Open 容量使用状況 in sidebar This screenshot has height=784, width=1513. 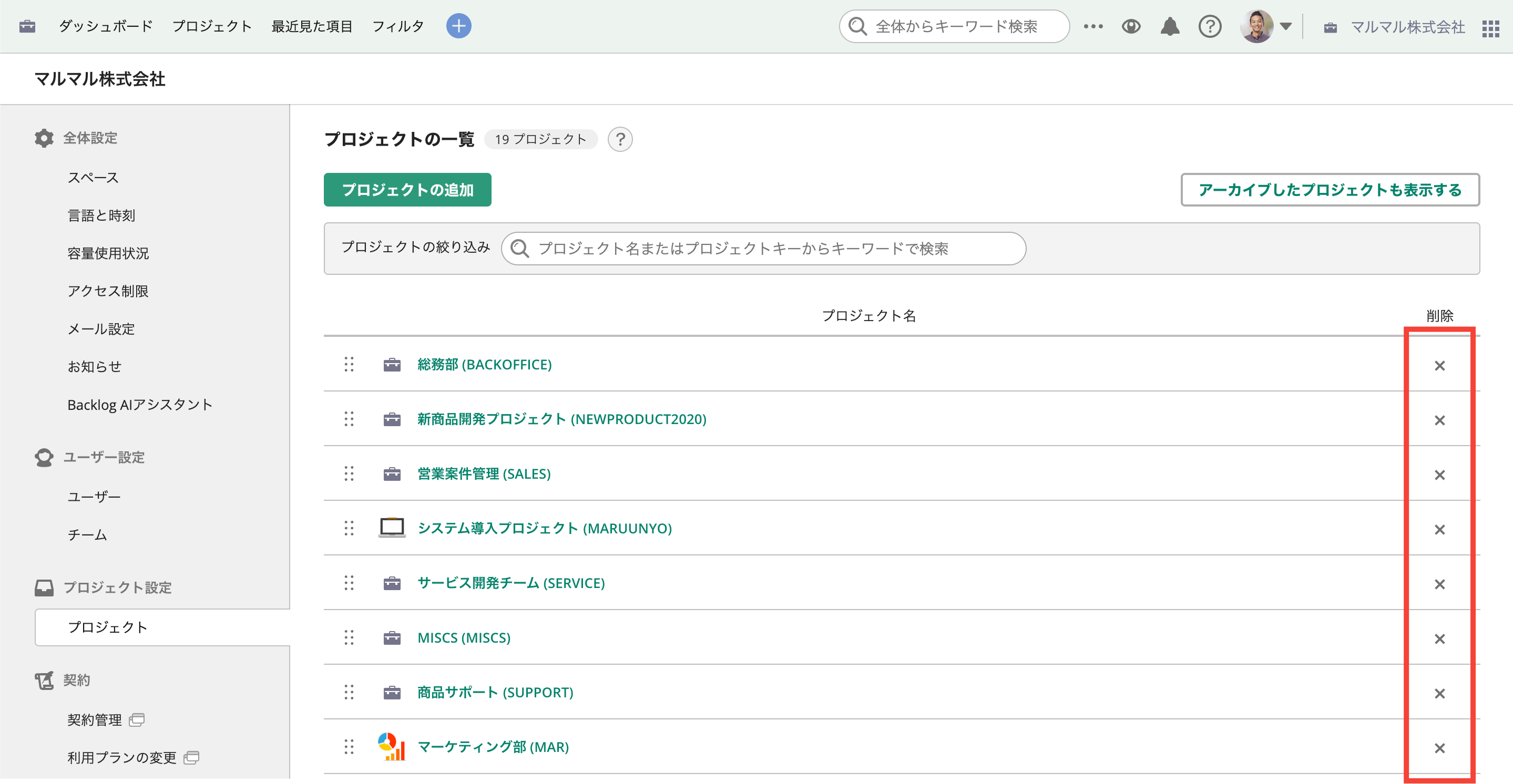(108, 253)
